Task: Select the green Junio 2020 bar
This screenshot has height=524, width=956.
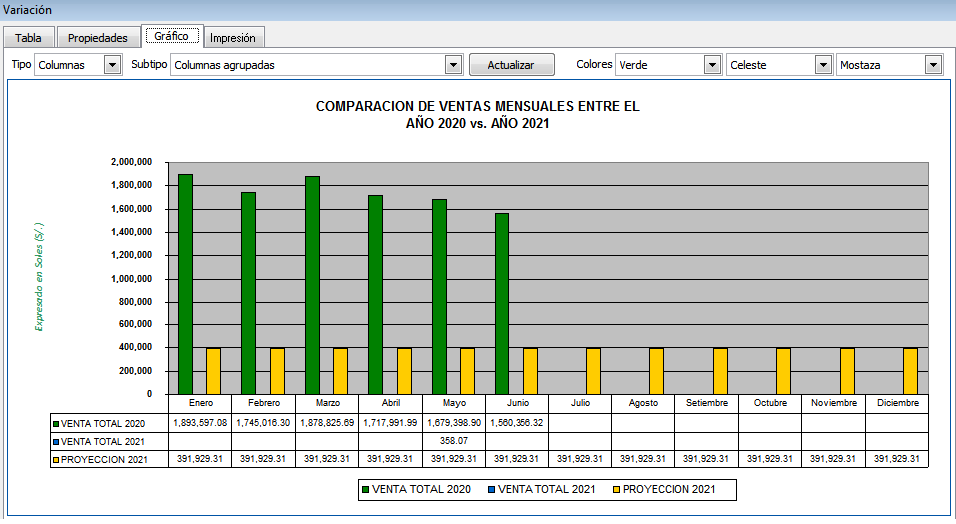Action: pos(502,303)
